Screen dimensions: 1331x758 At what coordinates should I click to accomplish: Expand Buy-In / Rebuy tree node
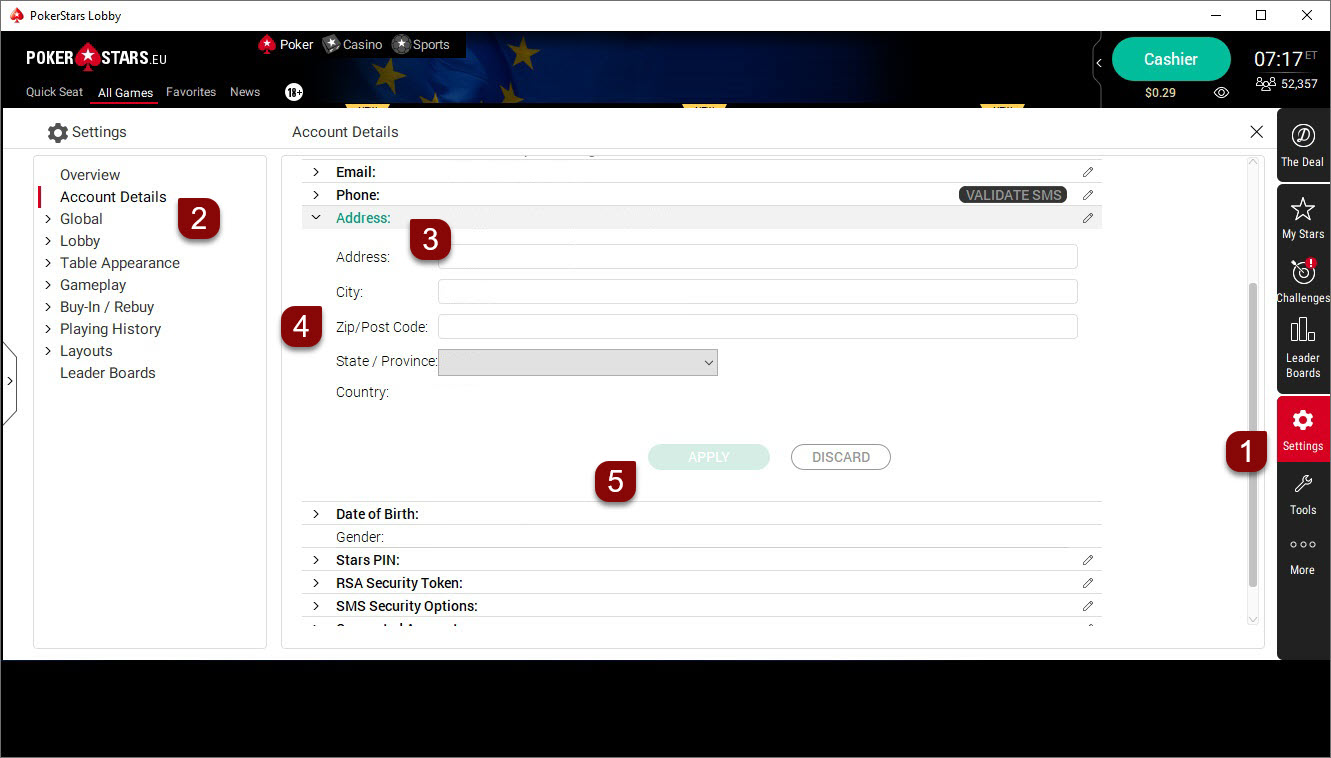pos(47,307)
